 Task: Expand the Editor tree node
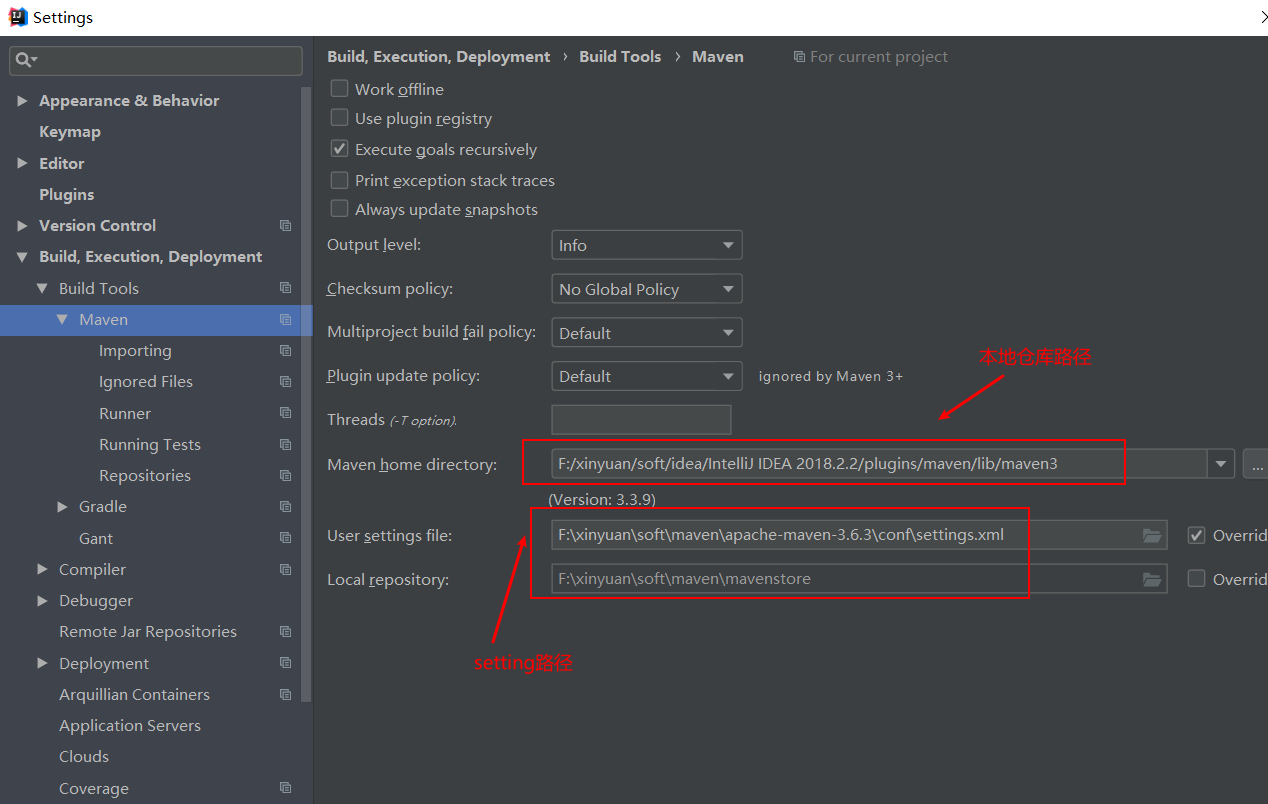(22, 163)
